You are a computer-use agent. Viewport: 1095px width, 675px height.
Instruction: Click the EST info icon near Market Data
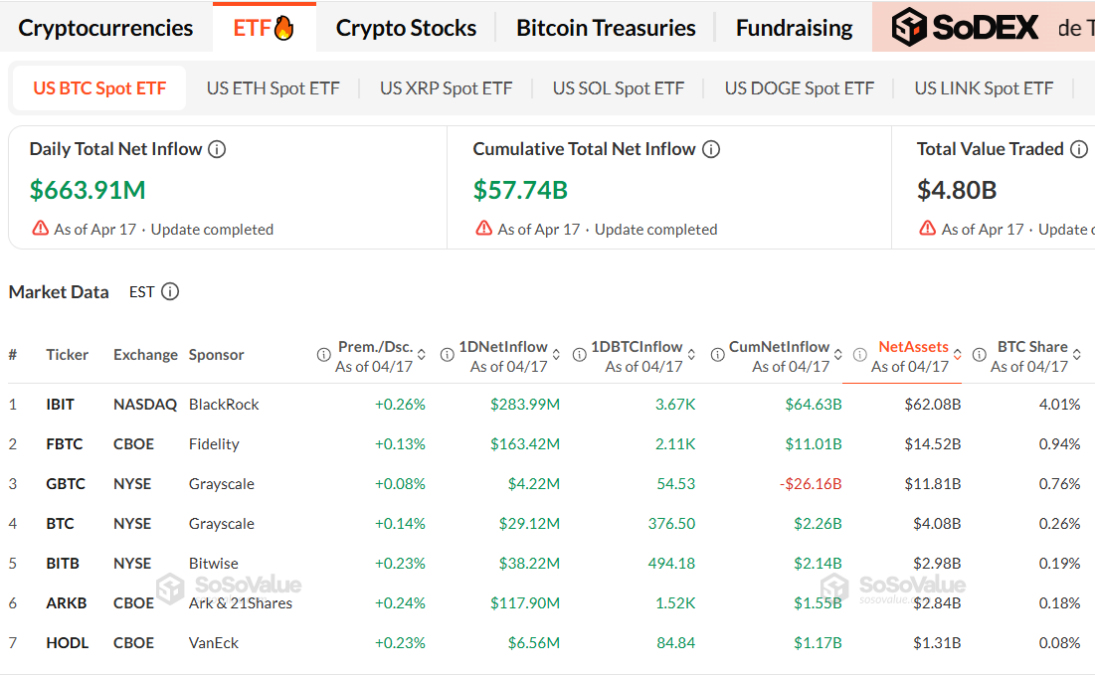(x=169, y=292)
